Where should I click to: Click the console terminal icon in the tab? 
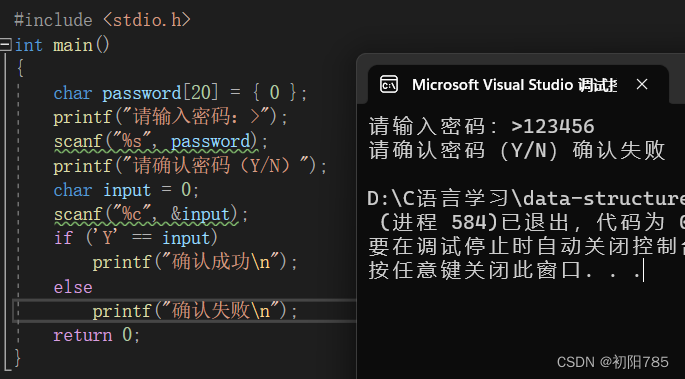coord(389,84)
